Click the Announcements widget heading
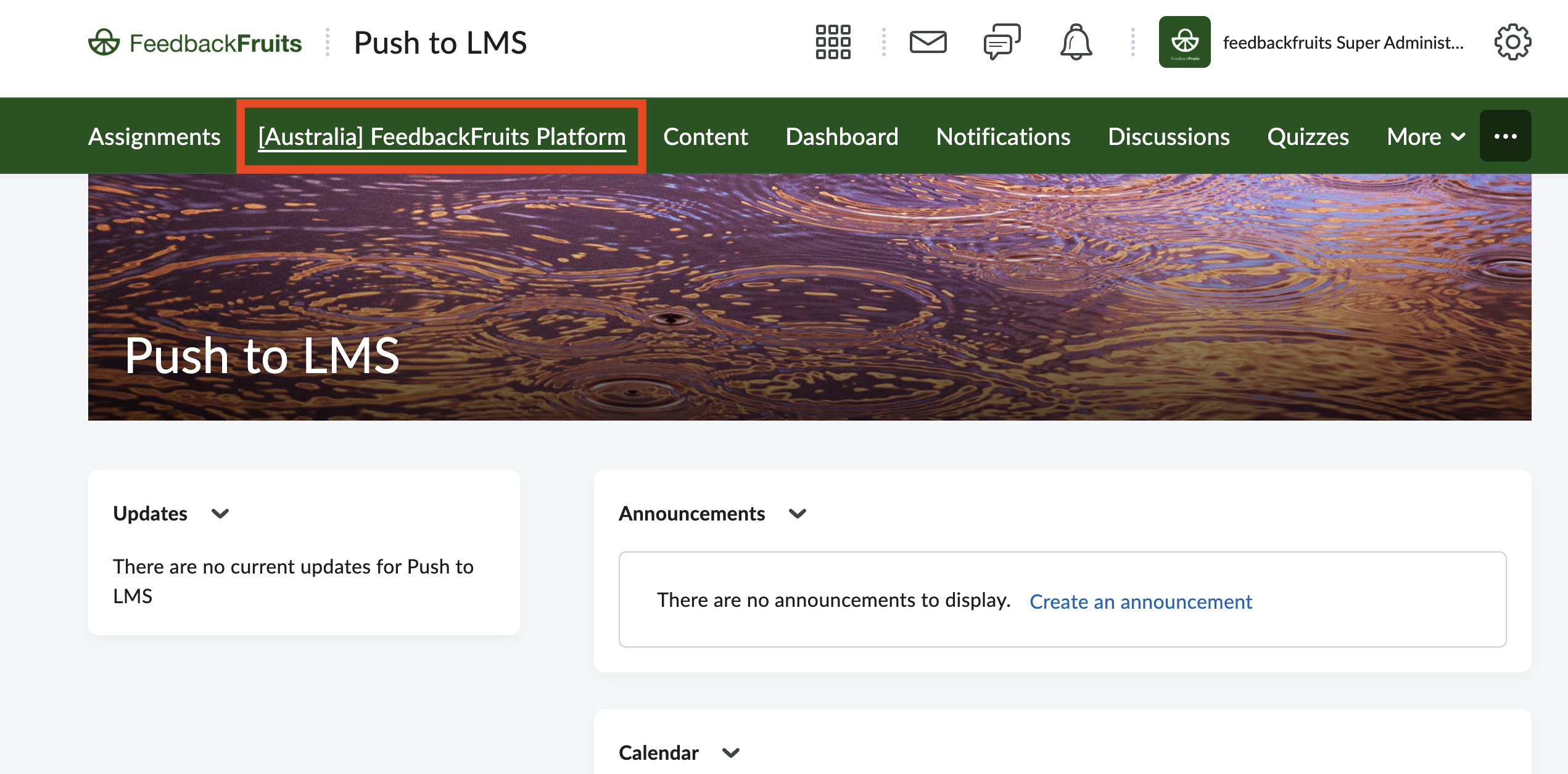The height and width of the screenshot is (774, 1568). pyautogui.click(x=691, y=513)
